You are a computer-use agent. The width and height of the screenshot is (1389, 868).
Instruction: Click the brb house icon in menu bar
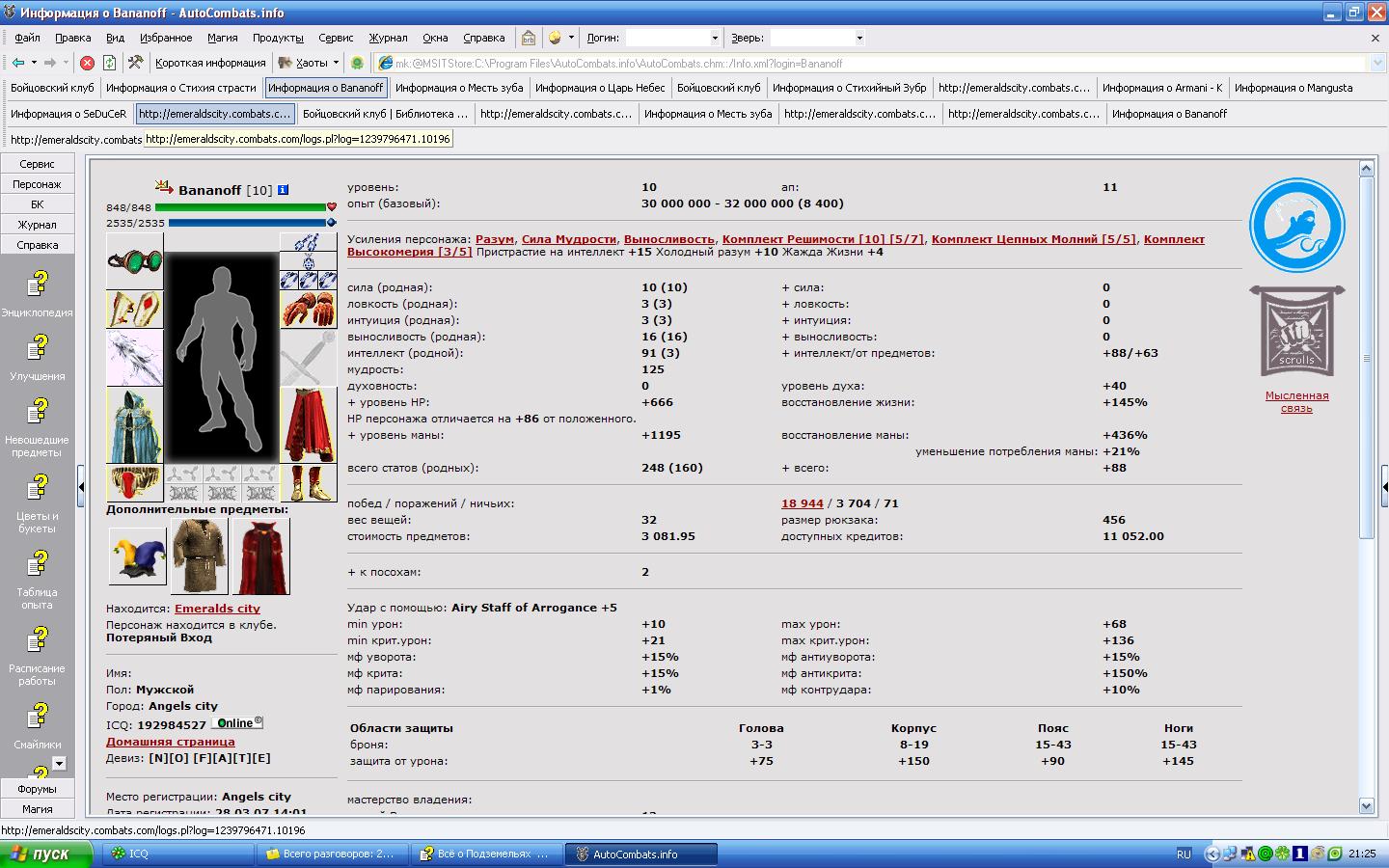click(529, 38)
